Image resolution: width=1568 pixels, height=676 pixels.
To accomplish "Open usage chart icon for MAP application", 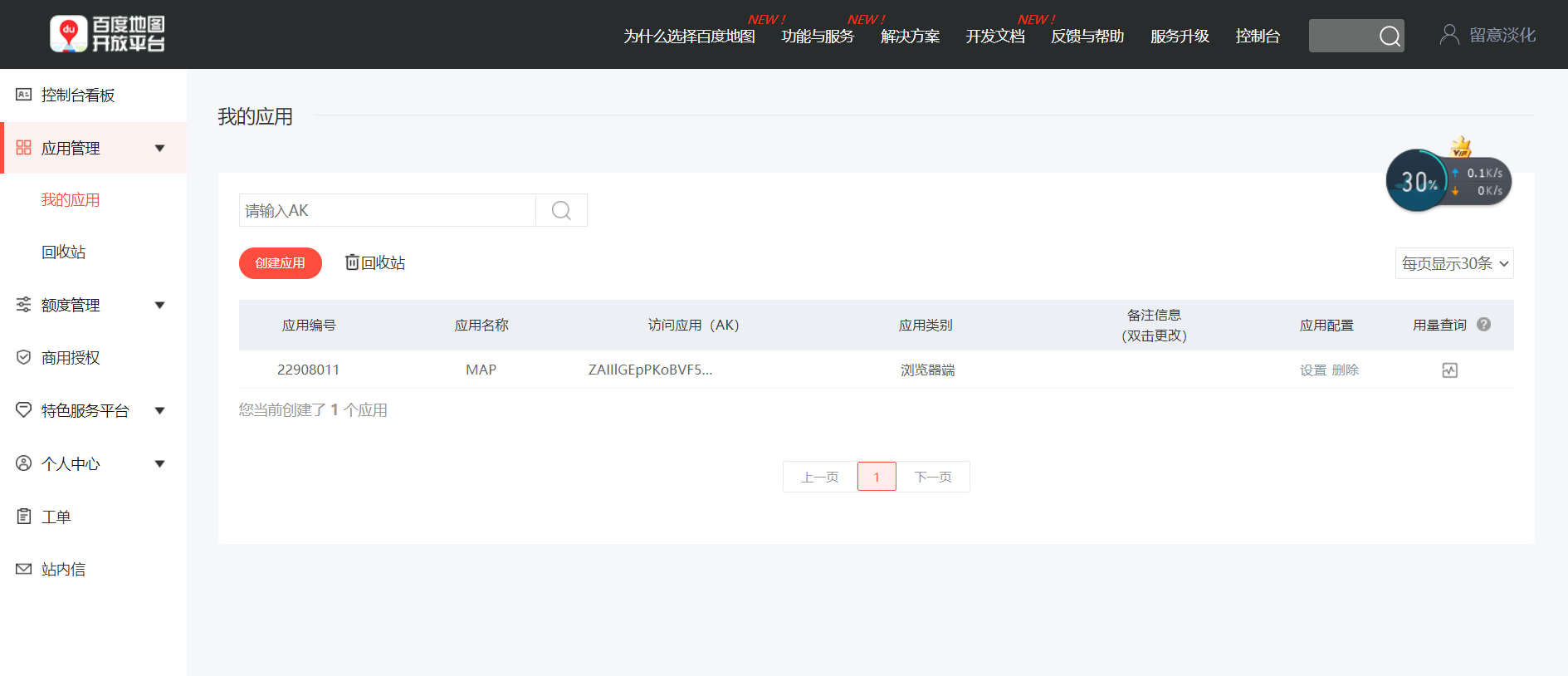I will point(1449,370).
